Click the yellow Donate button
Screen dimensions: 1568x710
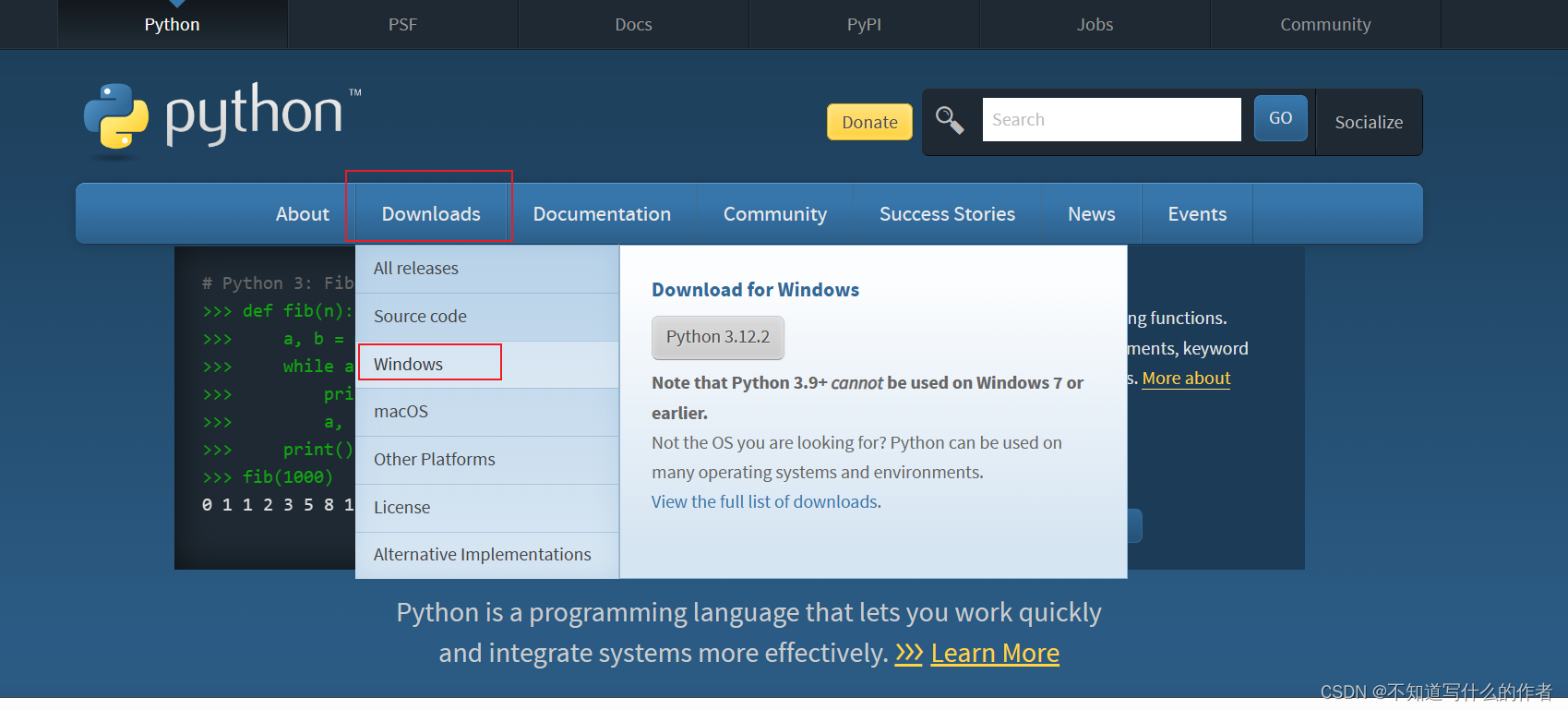coord(869,122)
